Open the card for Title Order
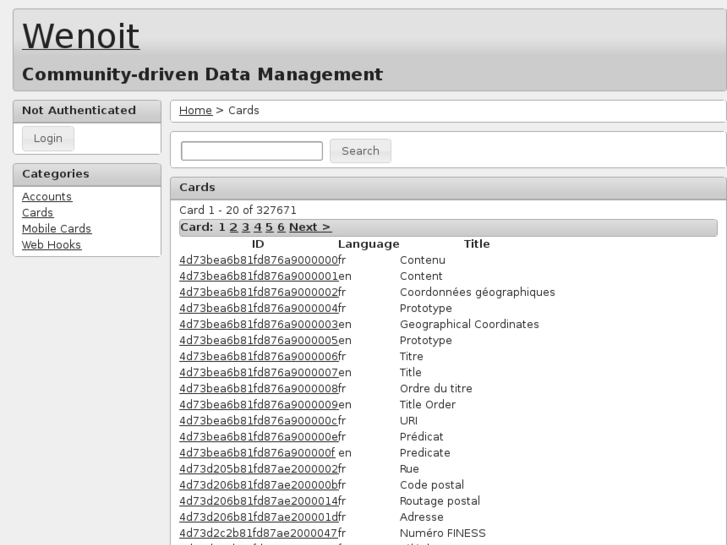Viewport: 727px width, 545px height. [x=257, y=405]
